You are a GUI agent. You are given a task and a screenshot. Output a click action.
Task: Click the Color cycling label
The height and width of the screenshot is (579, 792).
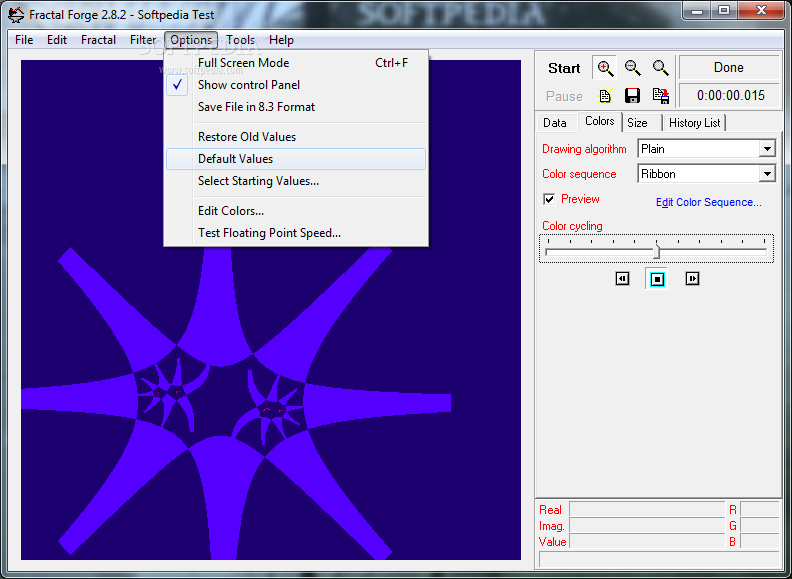click(x=572, y=226)
